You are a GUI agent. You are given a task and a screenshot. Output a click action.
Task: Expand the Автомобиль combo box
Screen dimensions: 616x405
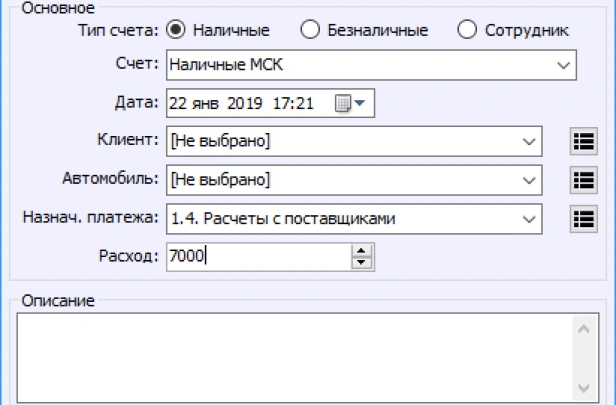(527, 179)
